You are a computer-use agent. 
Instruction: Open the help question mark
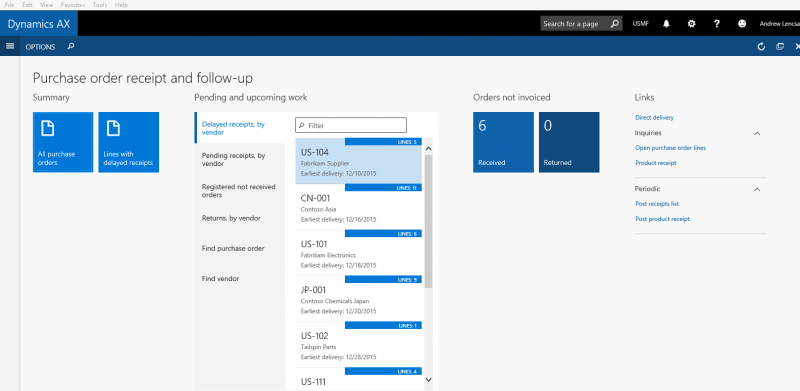[x=717, y=23]
